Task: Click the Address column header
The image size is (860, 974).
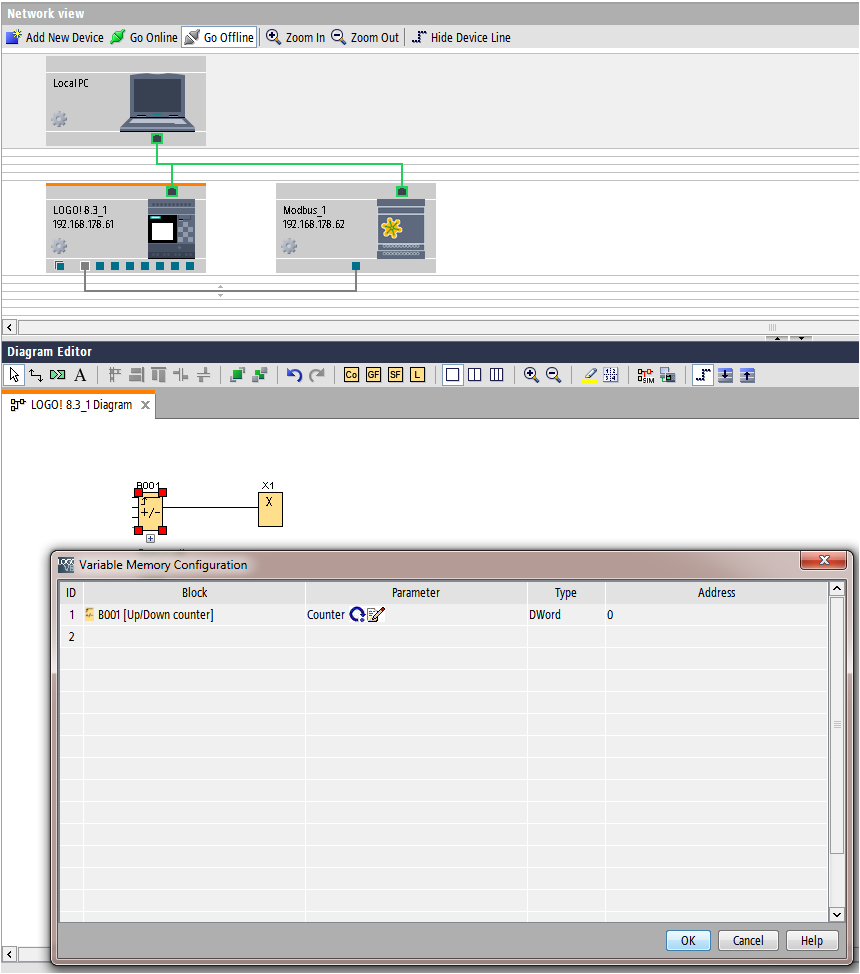Action: click(716, 593)
